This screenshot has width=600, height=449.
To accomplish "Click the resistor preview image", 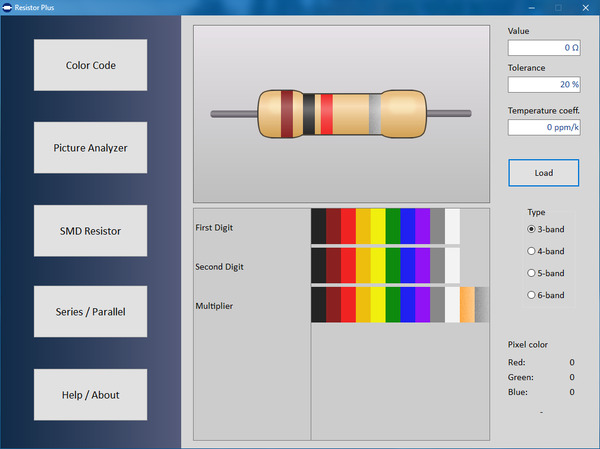I will 341,114.
